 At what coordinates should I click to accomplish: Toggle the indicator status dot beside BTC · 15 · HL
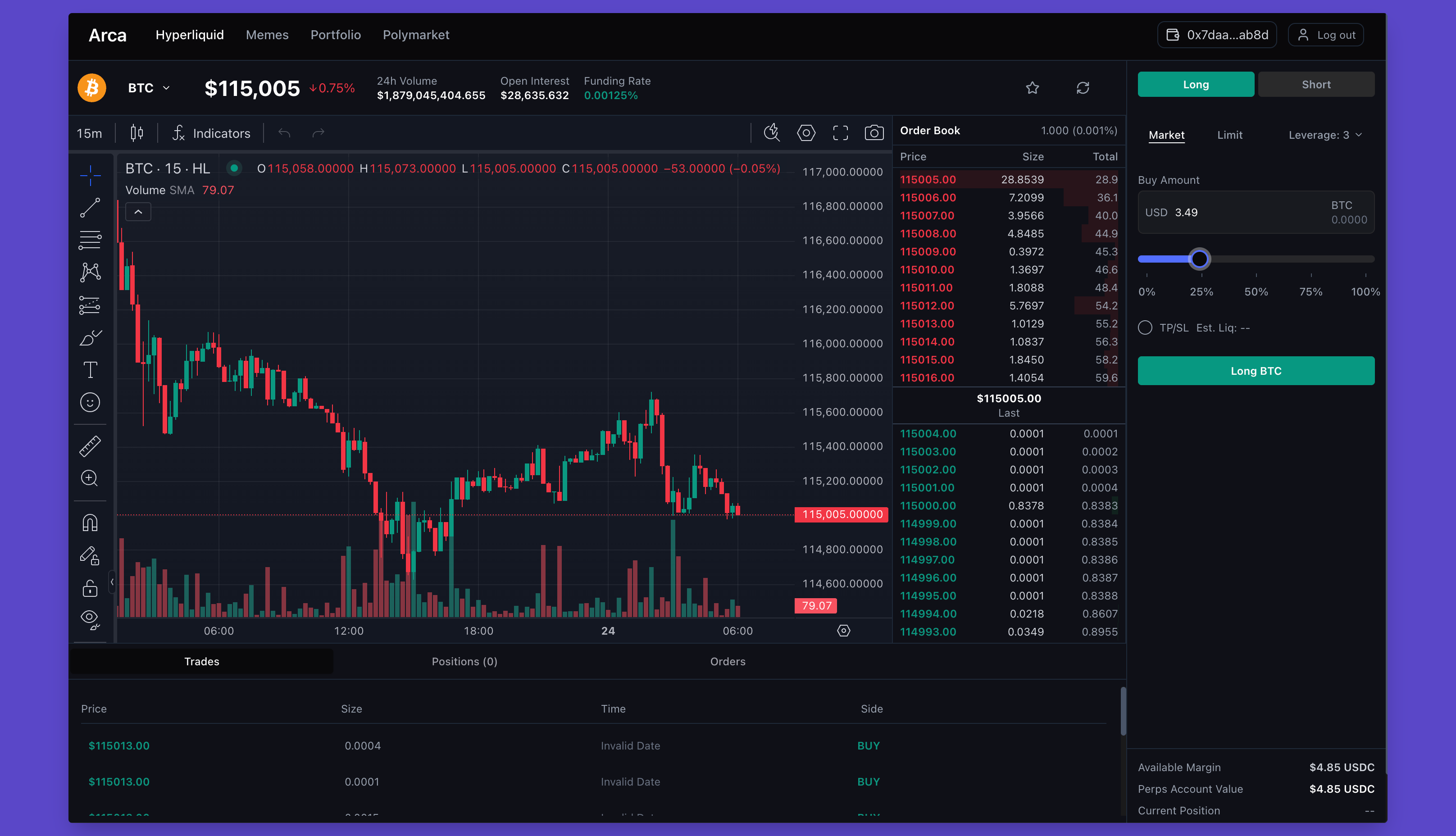click(x=234, y=168)
